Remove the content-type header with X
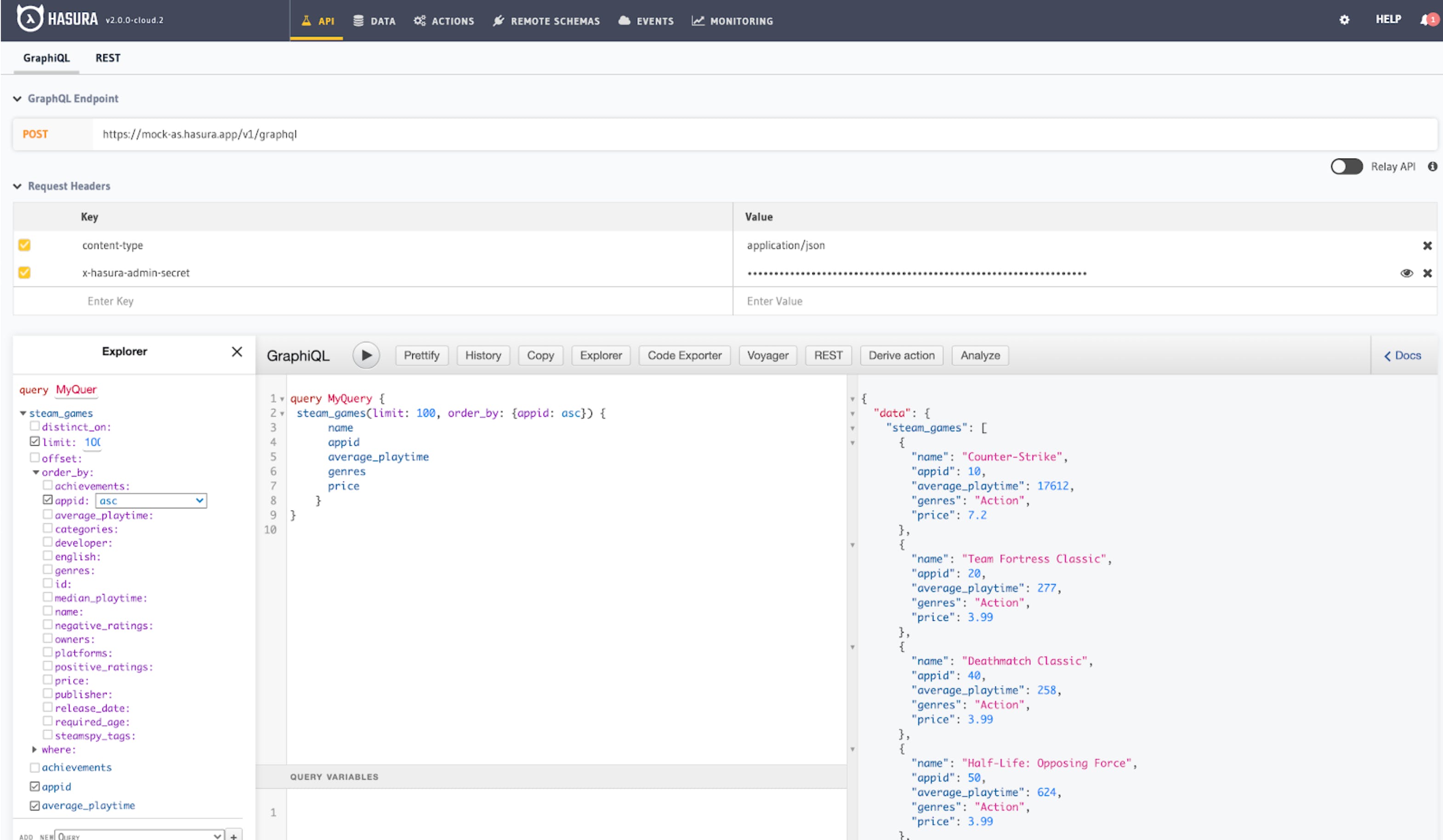Screen dimensions: 1443x840 click(1427, 246)
